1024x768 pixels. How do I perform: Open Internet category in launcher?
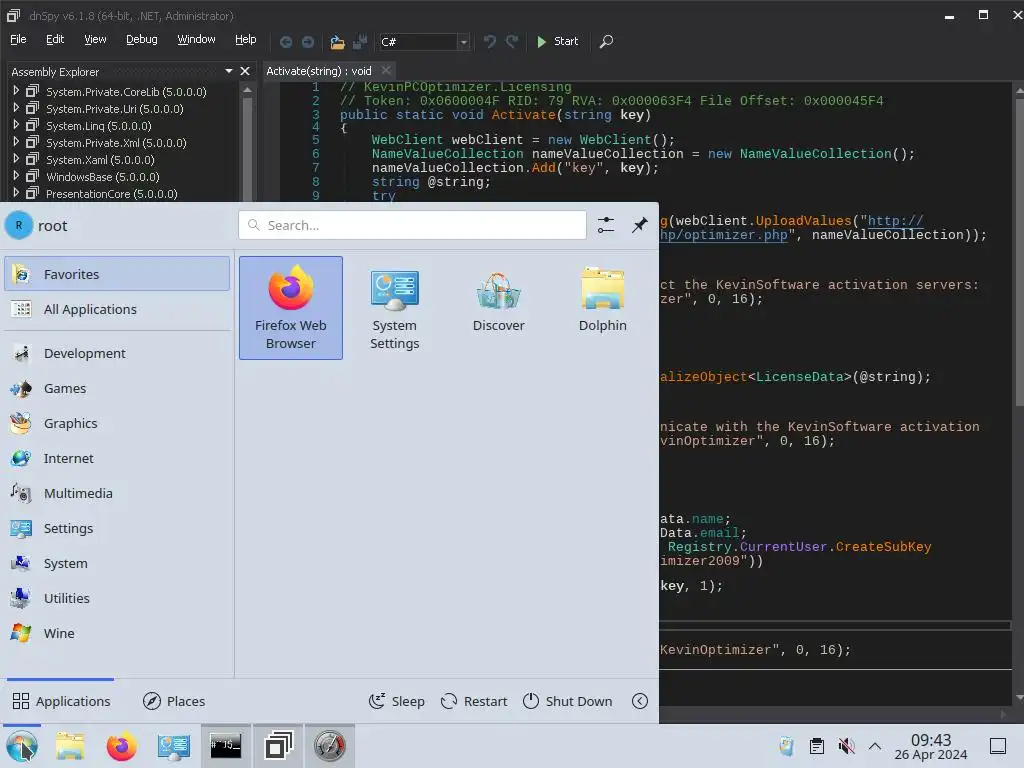[x=117, y=458]
